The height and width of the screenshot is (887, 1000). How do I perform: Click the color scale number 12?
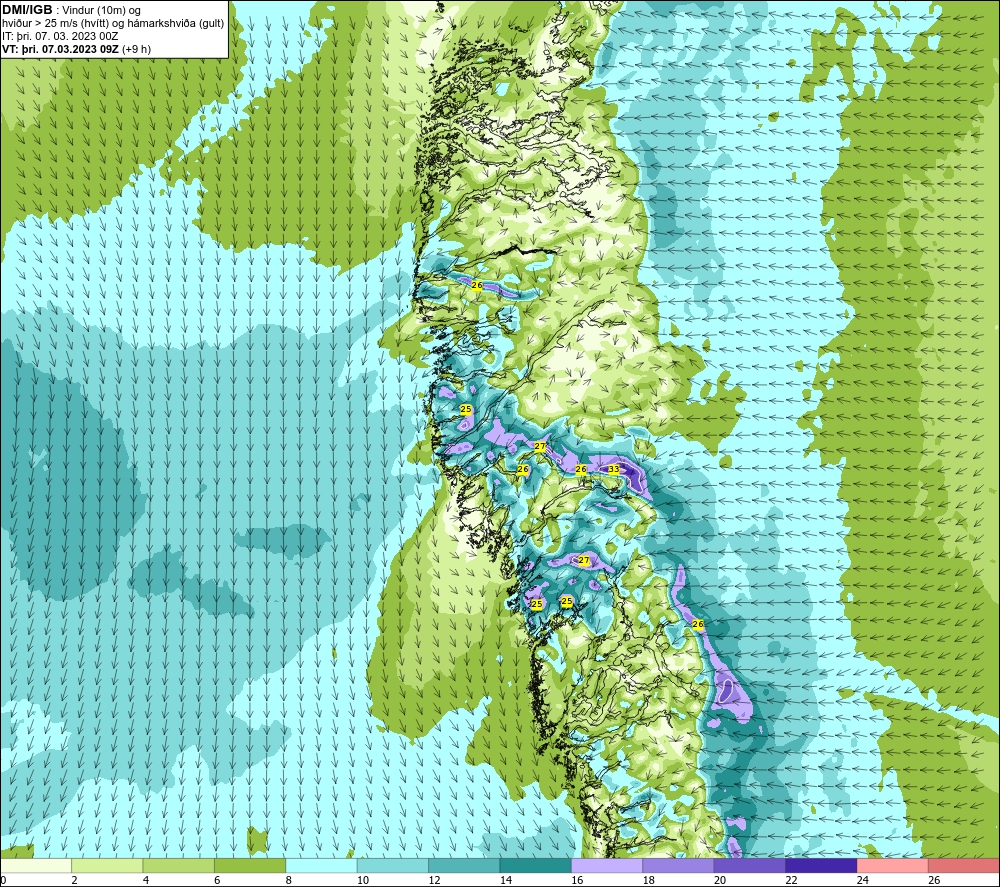434,880
